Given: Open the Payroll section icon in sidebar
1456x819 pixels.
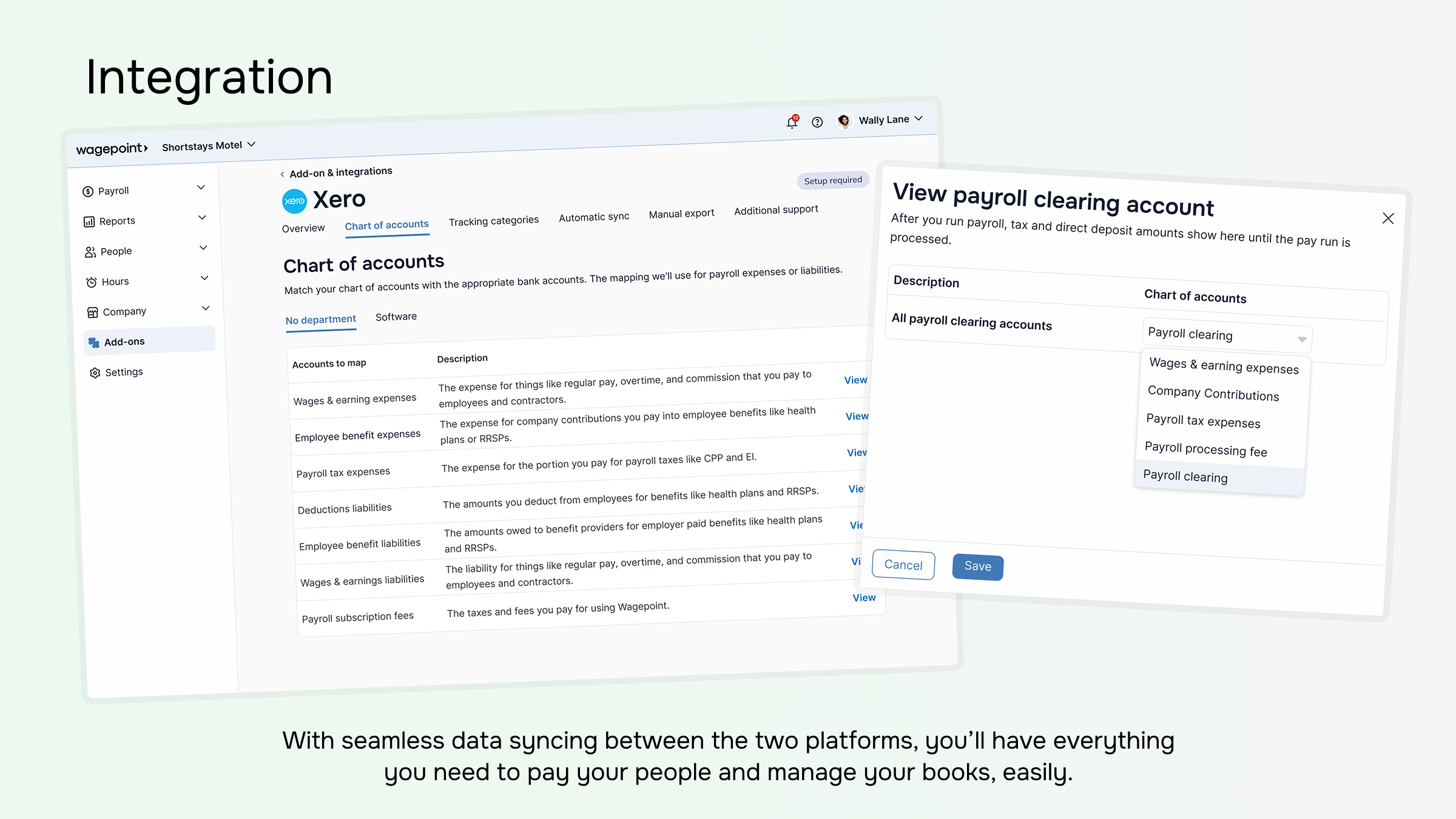Looking at the screenshot, I should click(x=89, y=190).
